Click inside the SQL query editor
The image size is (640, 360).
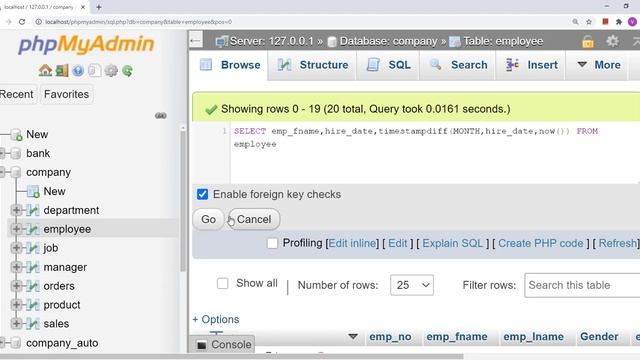[435, 153]
